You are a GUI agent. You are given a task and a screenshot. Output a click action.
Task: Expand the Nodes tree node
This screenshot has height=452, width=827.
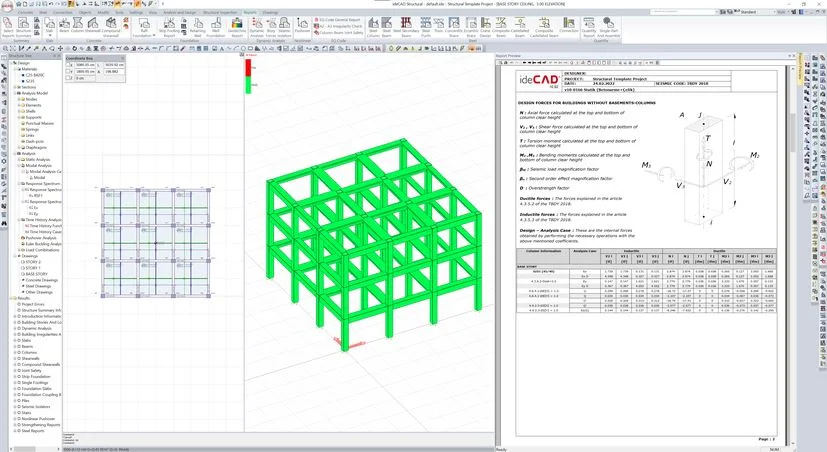19,99
